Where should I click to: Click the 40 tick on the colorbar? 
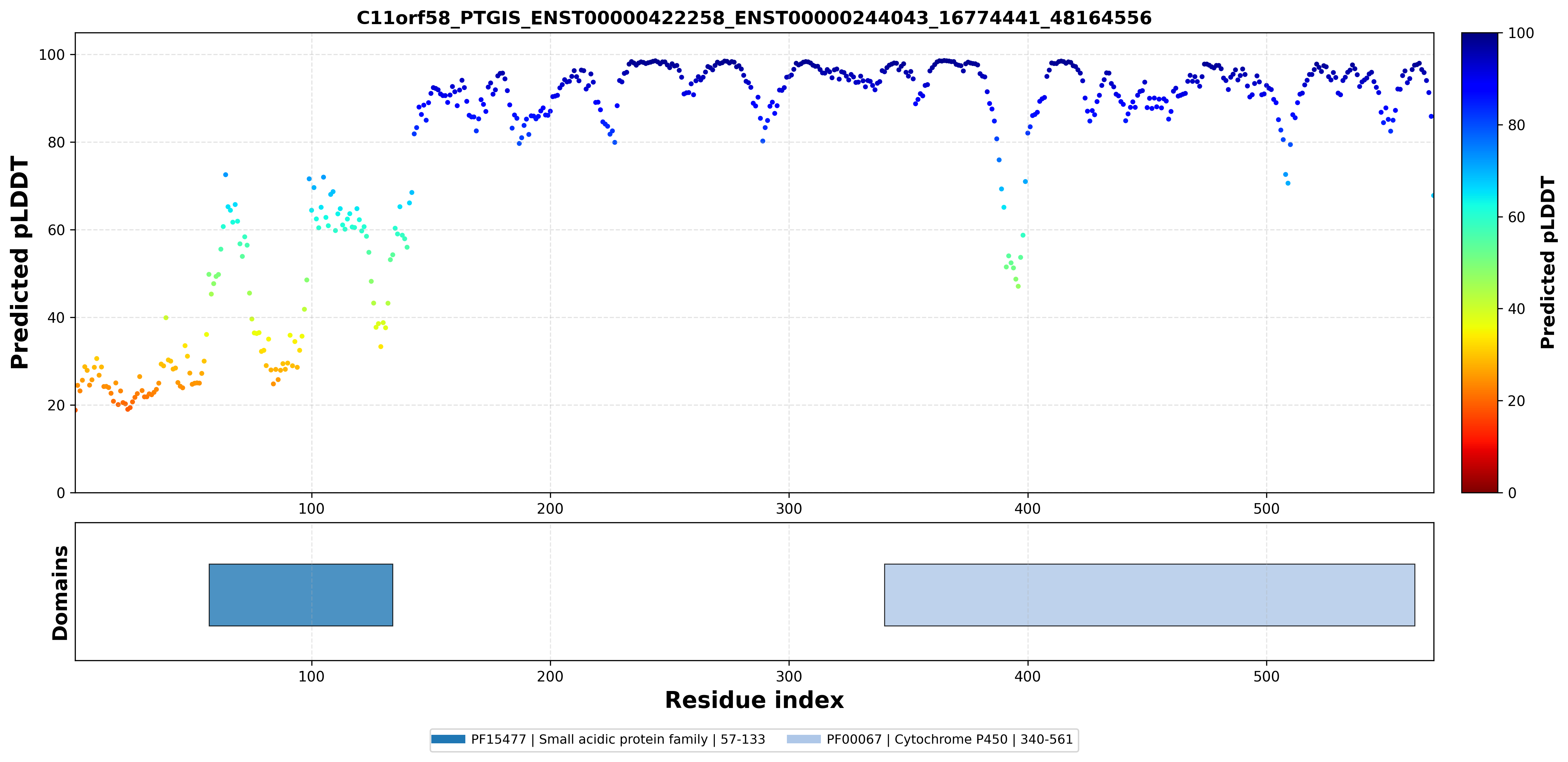tap(1516, 309)
